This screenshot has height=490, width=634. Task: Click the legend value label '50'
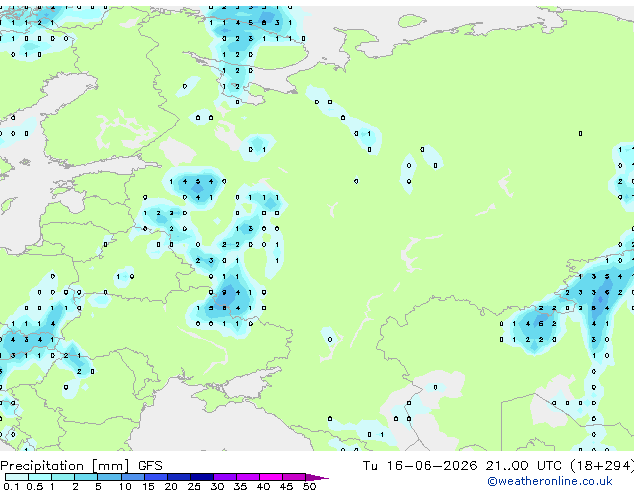[309, 486]
